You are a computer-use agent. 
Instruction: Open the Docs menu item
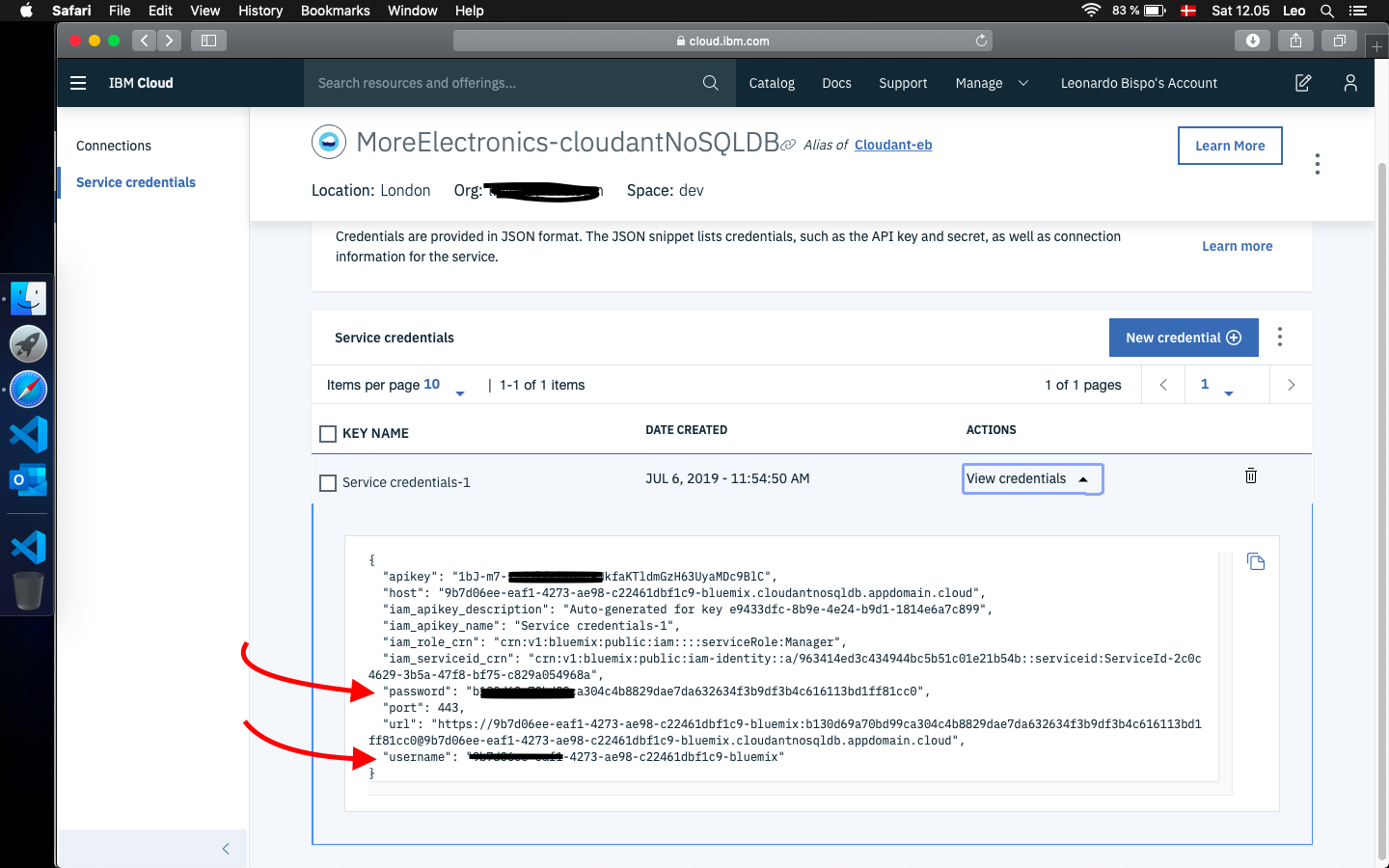(836, 83)
